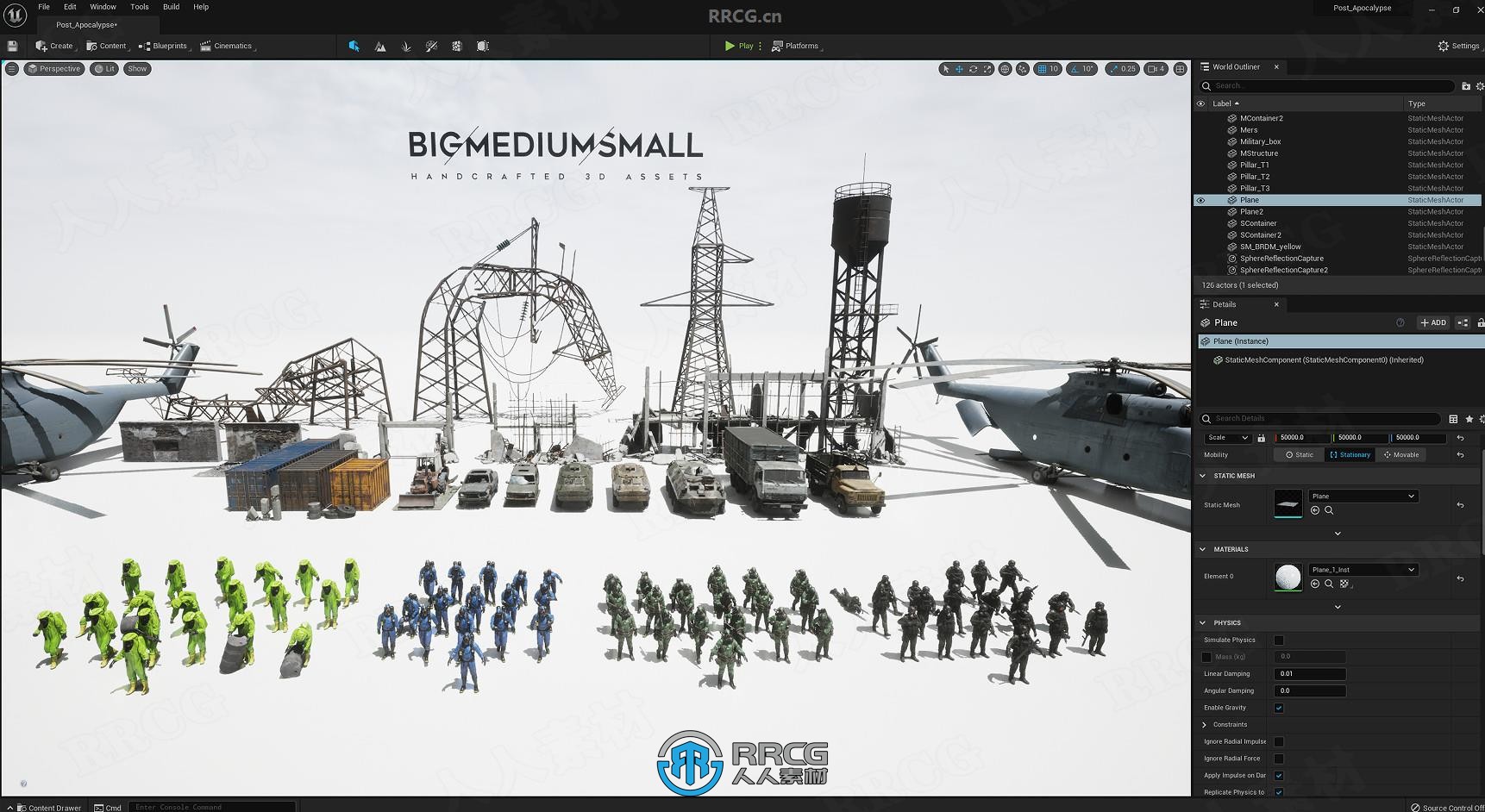Click the favorites star icon in Details
The width and height of the screenshot is (1485, 812).
pyautogui.click(x=1469, y=419)
